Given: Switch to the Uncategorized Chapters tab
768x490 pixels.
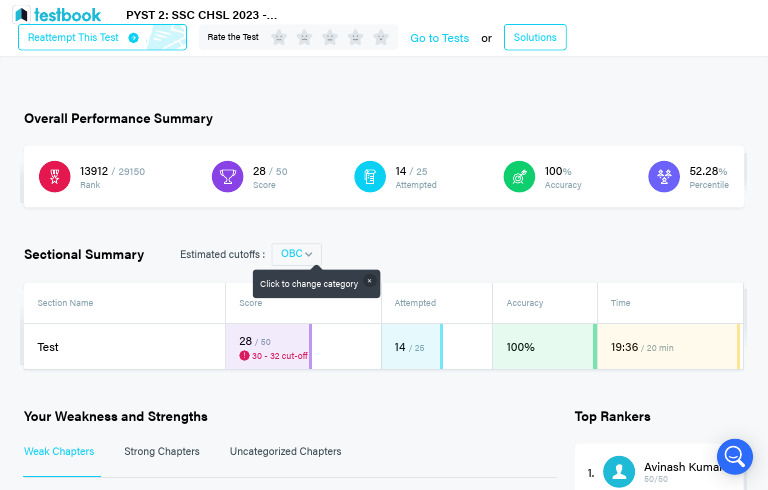Looking at the screenshot, I should pos(286,451).
